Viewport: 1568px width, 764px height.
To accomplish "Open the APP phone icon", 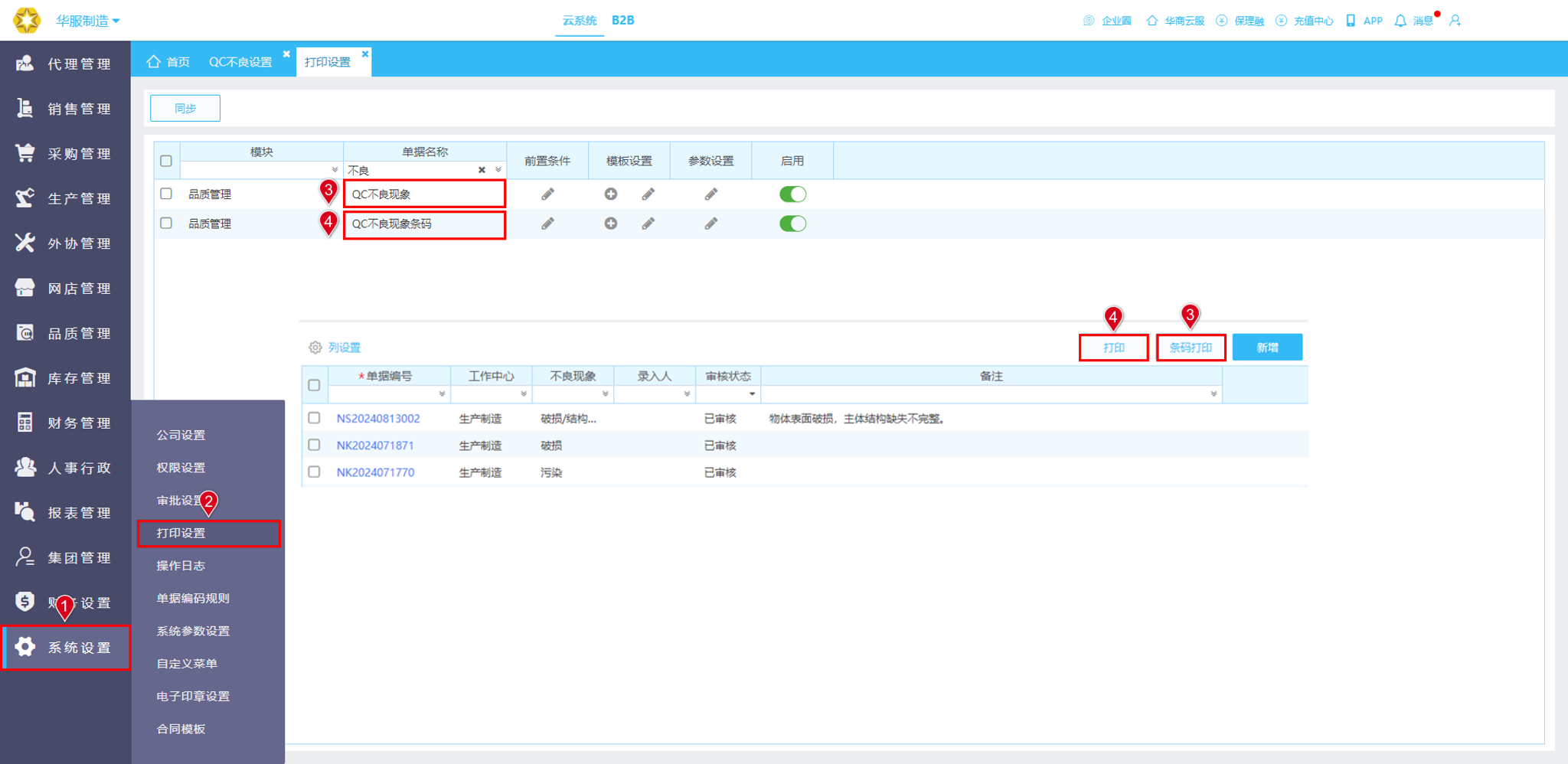I will point(1351,21).
